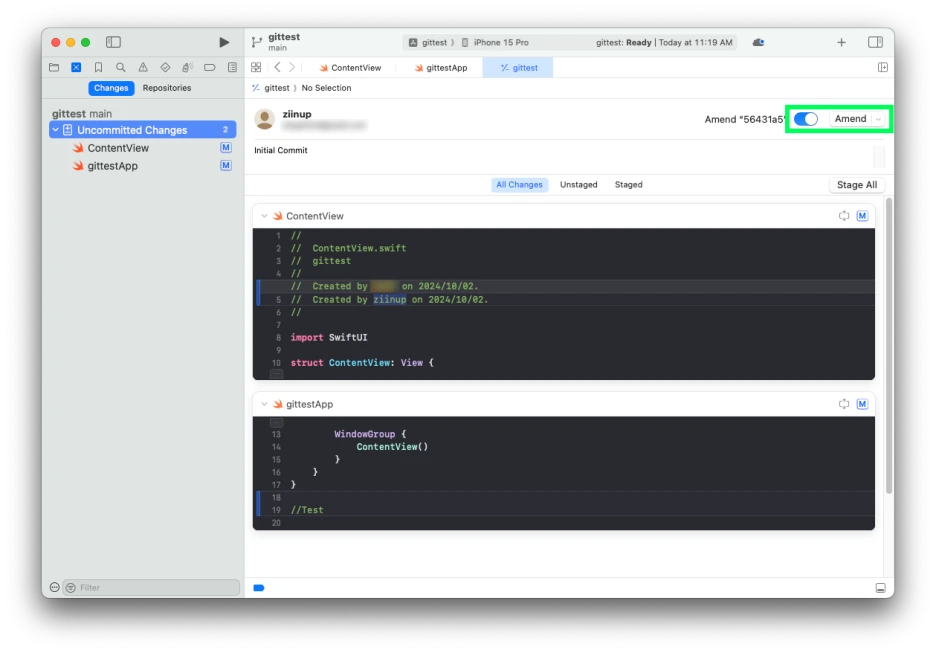Click the 'gittest main' repository heading

coord(82,113)
